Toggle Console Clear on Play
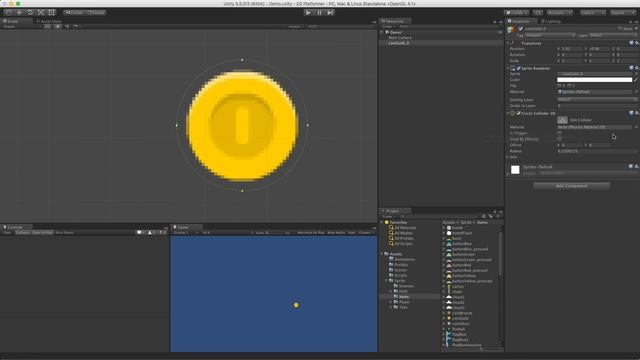The height and width of the screenshot is (360, 640). 42,233
